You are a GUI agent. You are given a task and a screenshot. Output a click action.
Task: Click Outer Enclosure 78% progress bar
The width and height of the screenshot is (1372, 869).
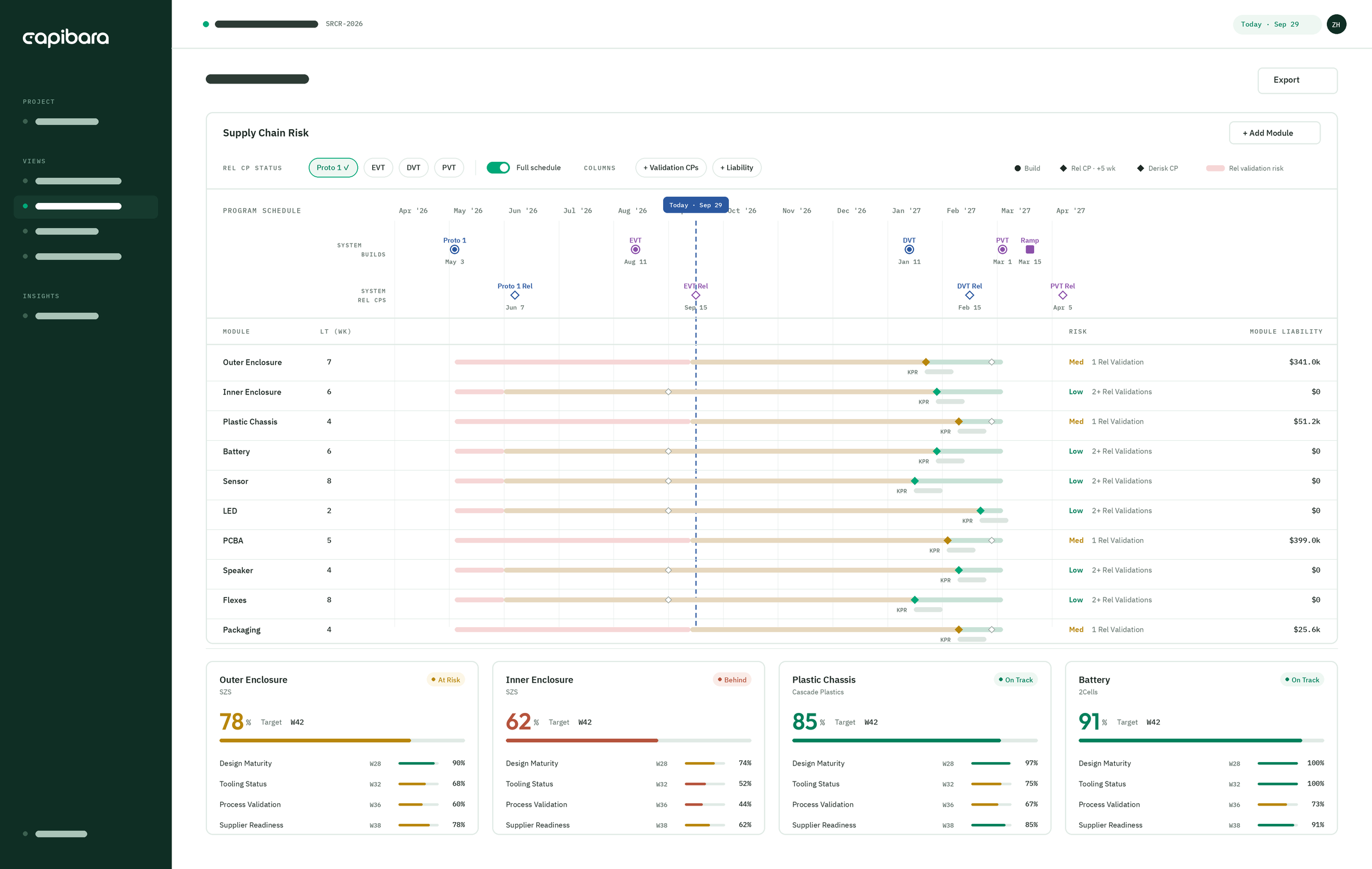342,740
